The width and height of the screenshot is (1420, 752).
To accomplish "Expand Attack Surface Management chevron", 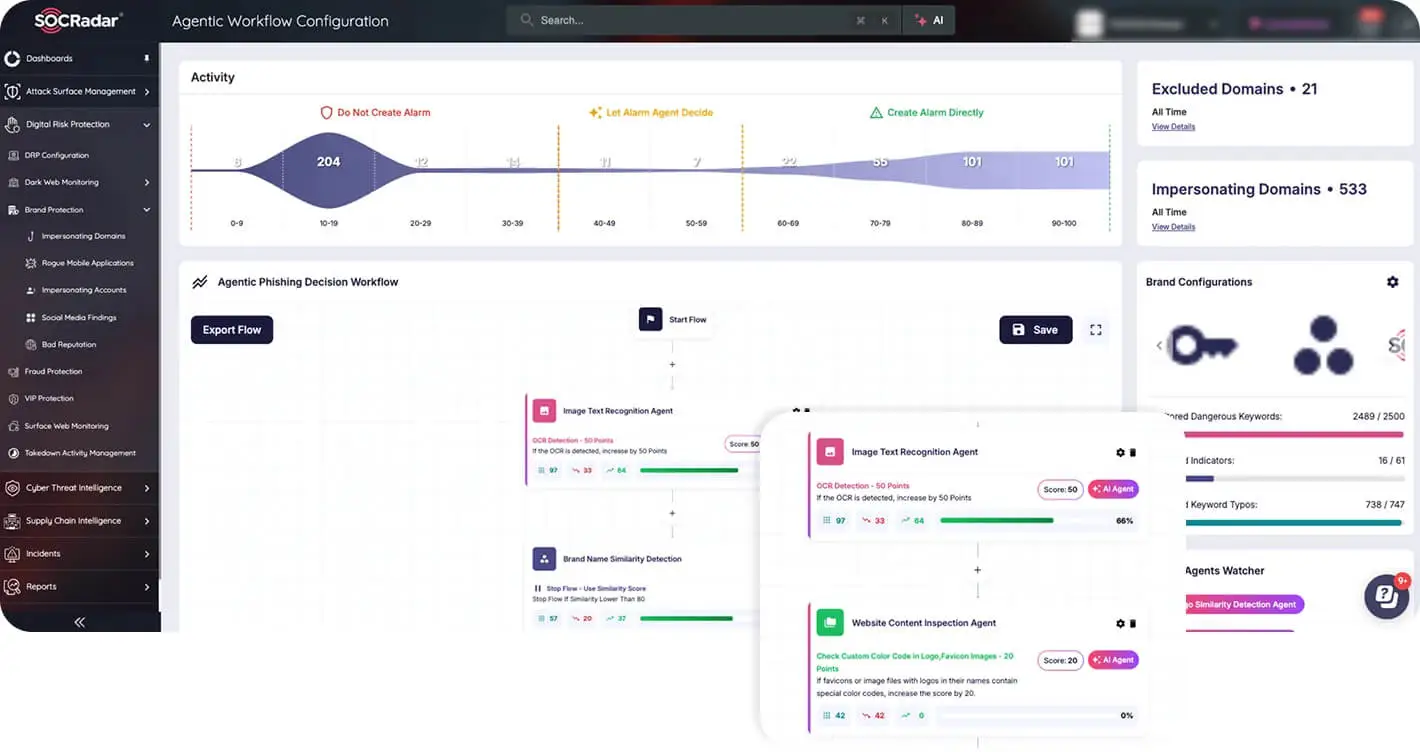I will coord(147,92).
